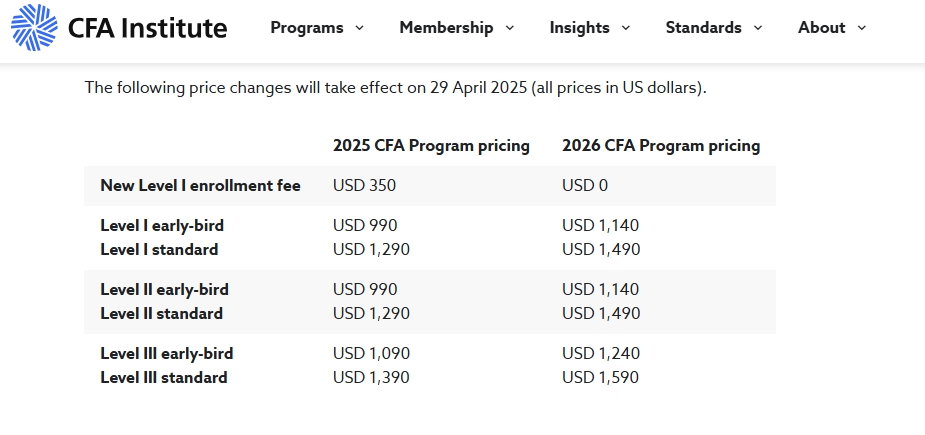
Task: Click the CFA Institute wordmark text
Action: (x=147, y=28)
